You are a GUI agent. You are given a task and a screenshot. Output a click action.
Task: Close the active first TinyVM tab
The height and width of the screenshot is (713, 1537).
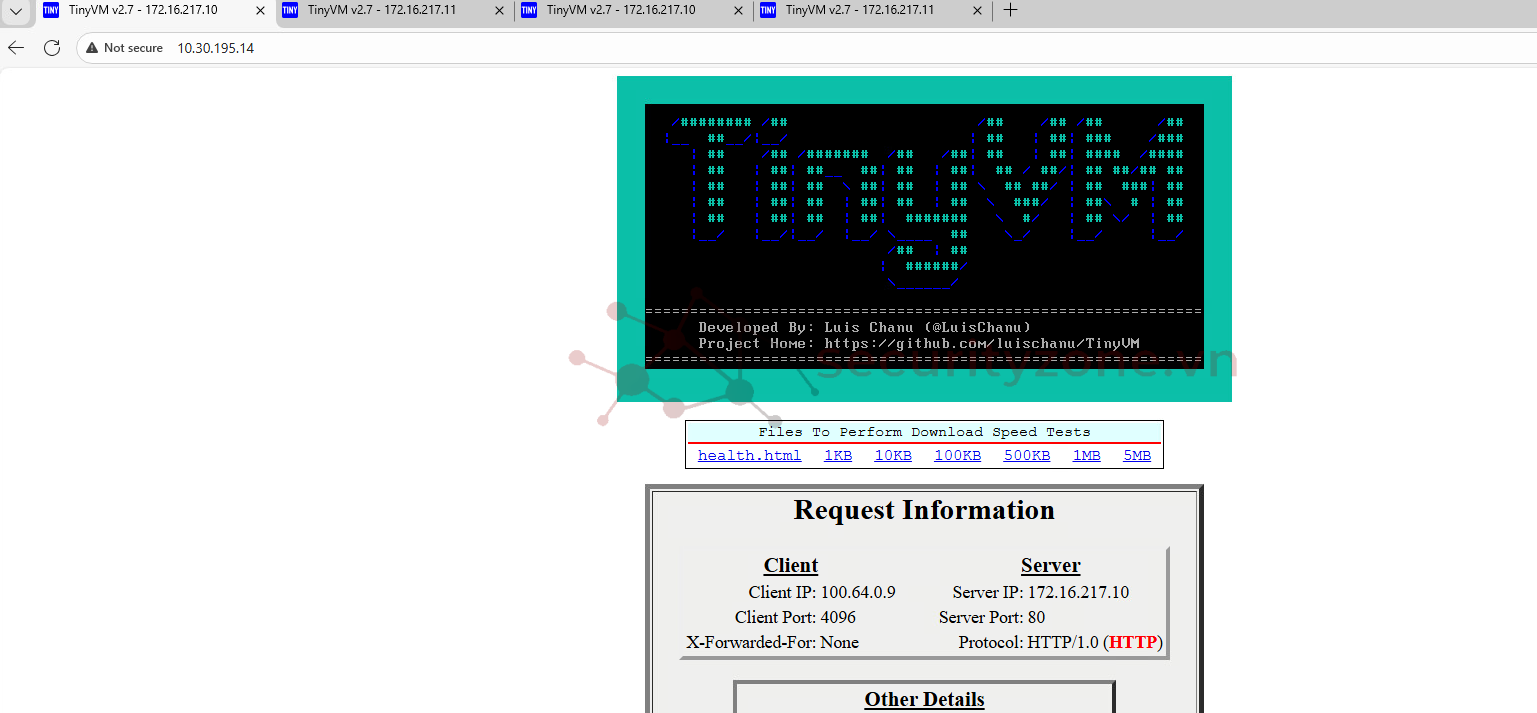pyautogui.click(x=260, y=11)
